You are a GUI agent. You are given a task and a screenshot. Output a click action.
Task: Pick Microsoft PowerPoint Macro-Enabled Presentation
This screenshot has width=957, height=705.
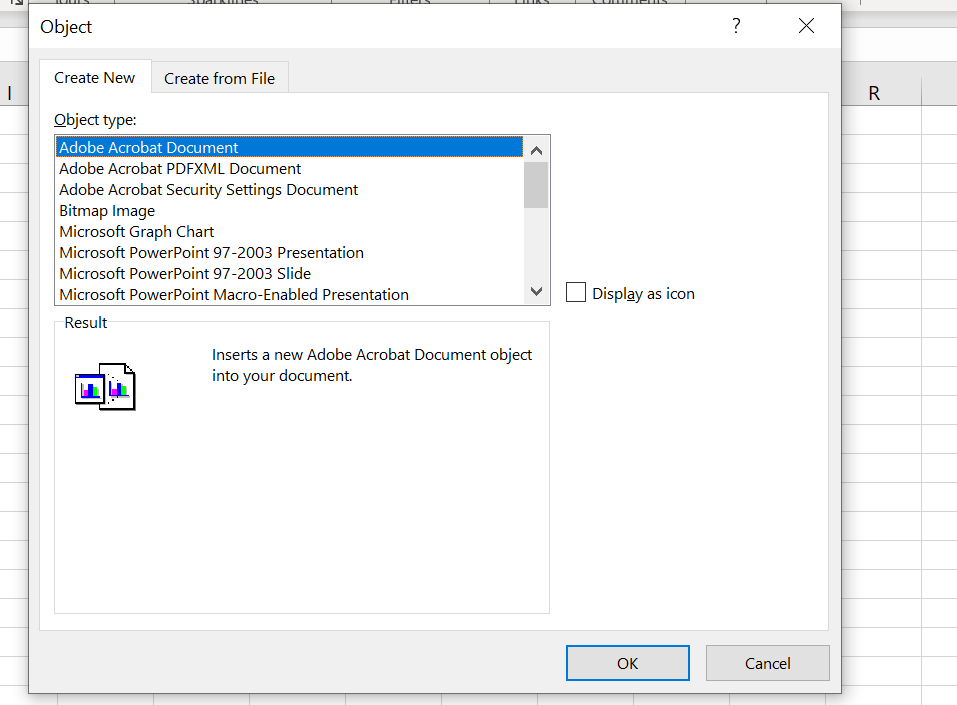[234, 295]
